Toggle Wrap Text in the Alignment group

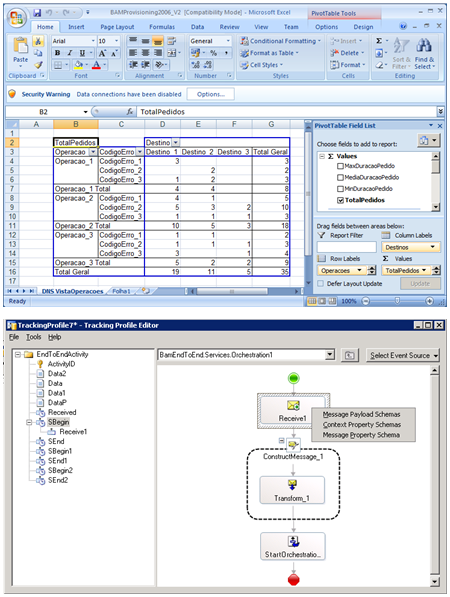pyautogui.click(x=172, y=41)
